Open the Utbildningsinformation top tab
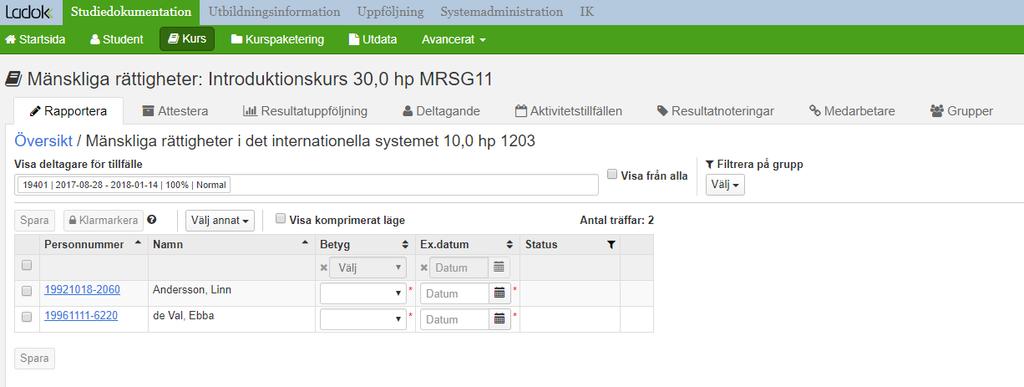This screenshot has height=387, width=1024. point(274,12)
